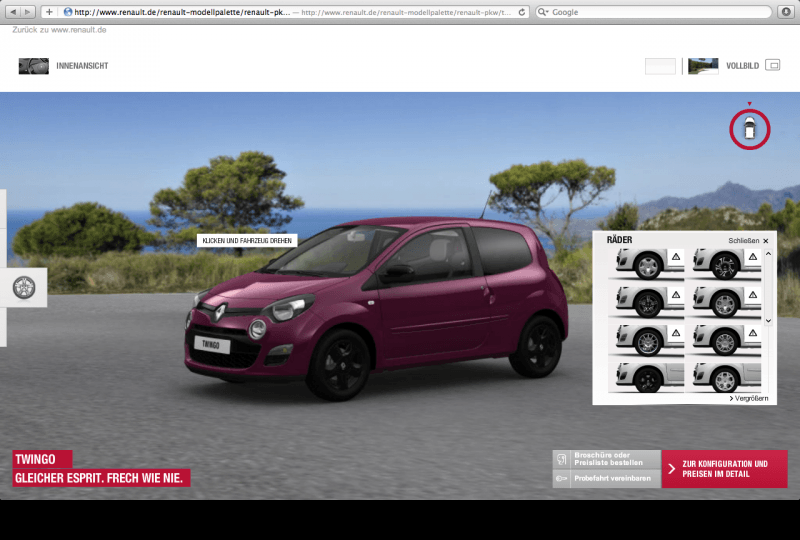
Task: Focus the renault.de address bar
Action: [286, 12]
